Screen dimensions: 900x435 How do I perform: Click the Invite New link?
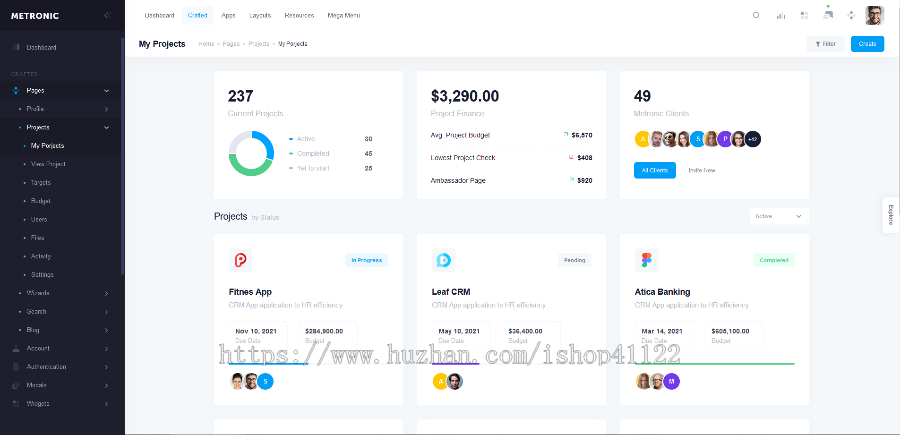click(701, 170)
